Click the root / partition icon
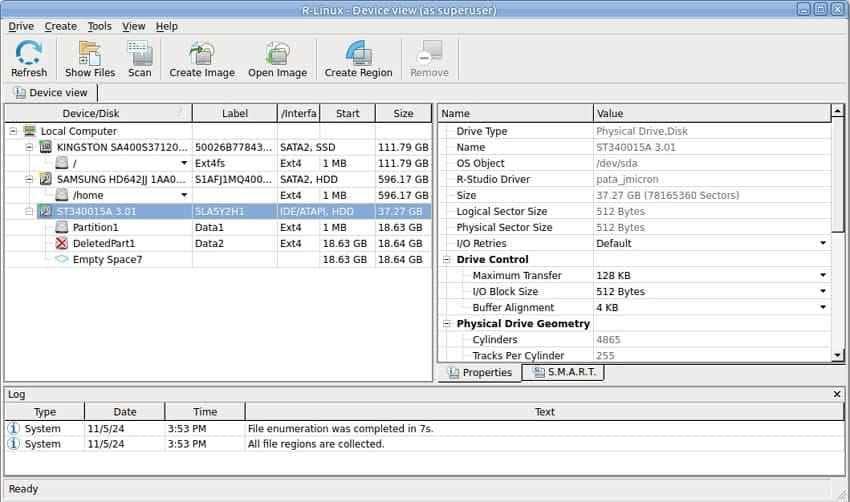Screen dimensions: 850x502 62,163
